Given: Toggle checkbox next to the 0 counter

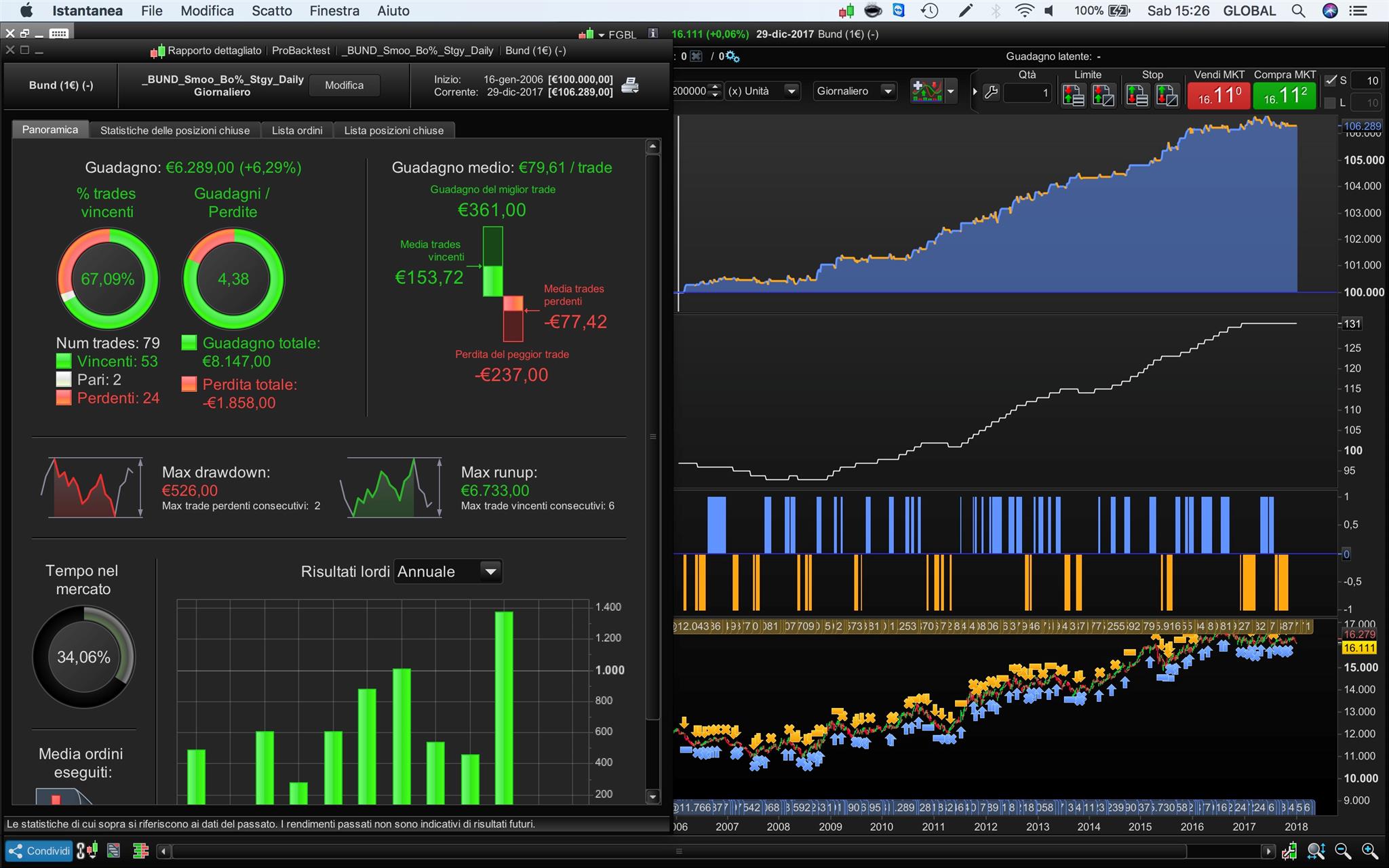Looking at the screenshot, I should coord(697,56).
